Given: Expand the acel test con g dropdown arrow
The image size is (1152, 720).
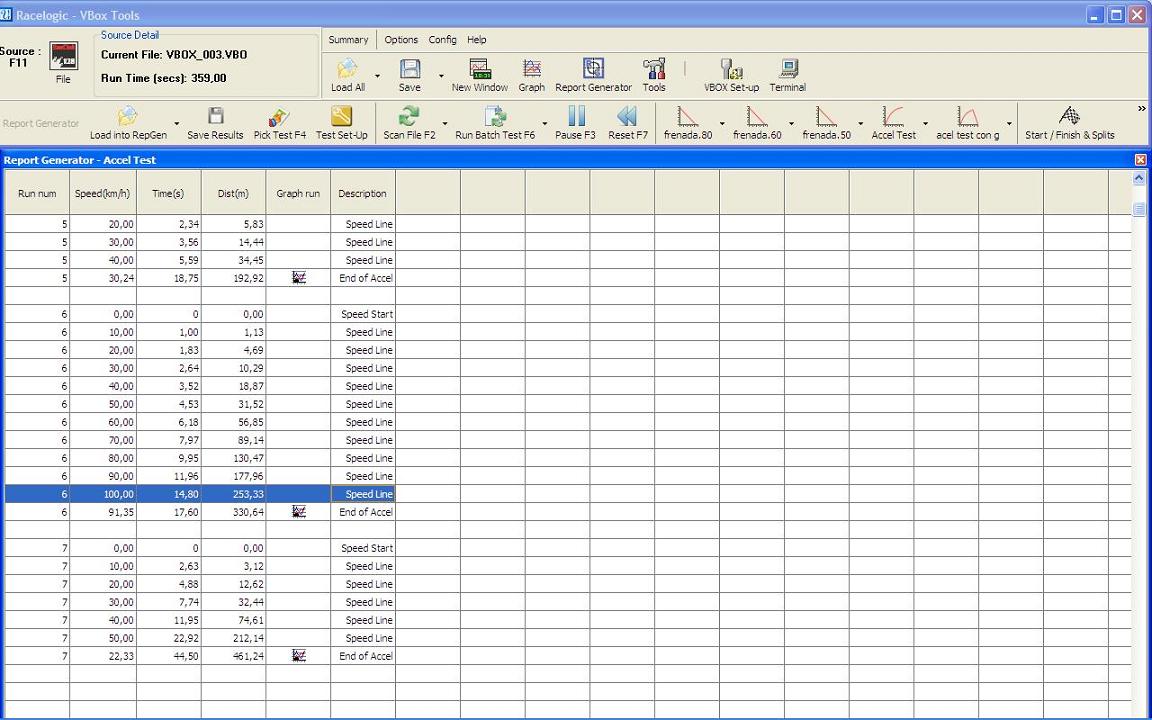Looking at the screenshot, I should point(1009,124).
